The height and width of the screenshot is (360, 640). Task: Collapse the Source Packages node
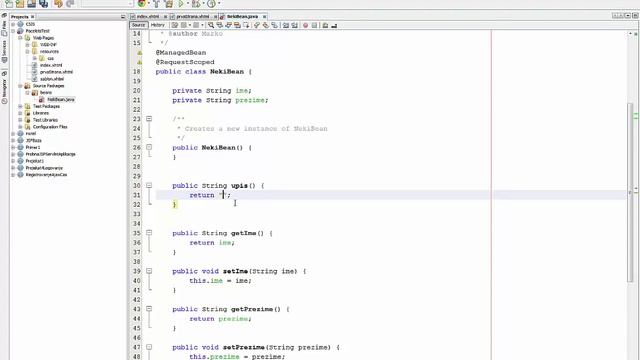pos(20,86)
